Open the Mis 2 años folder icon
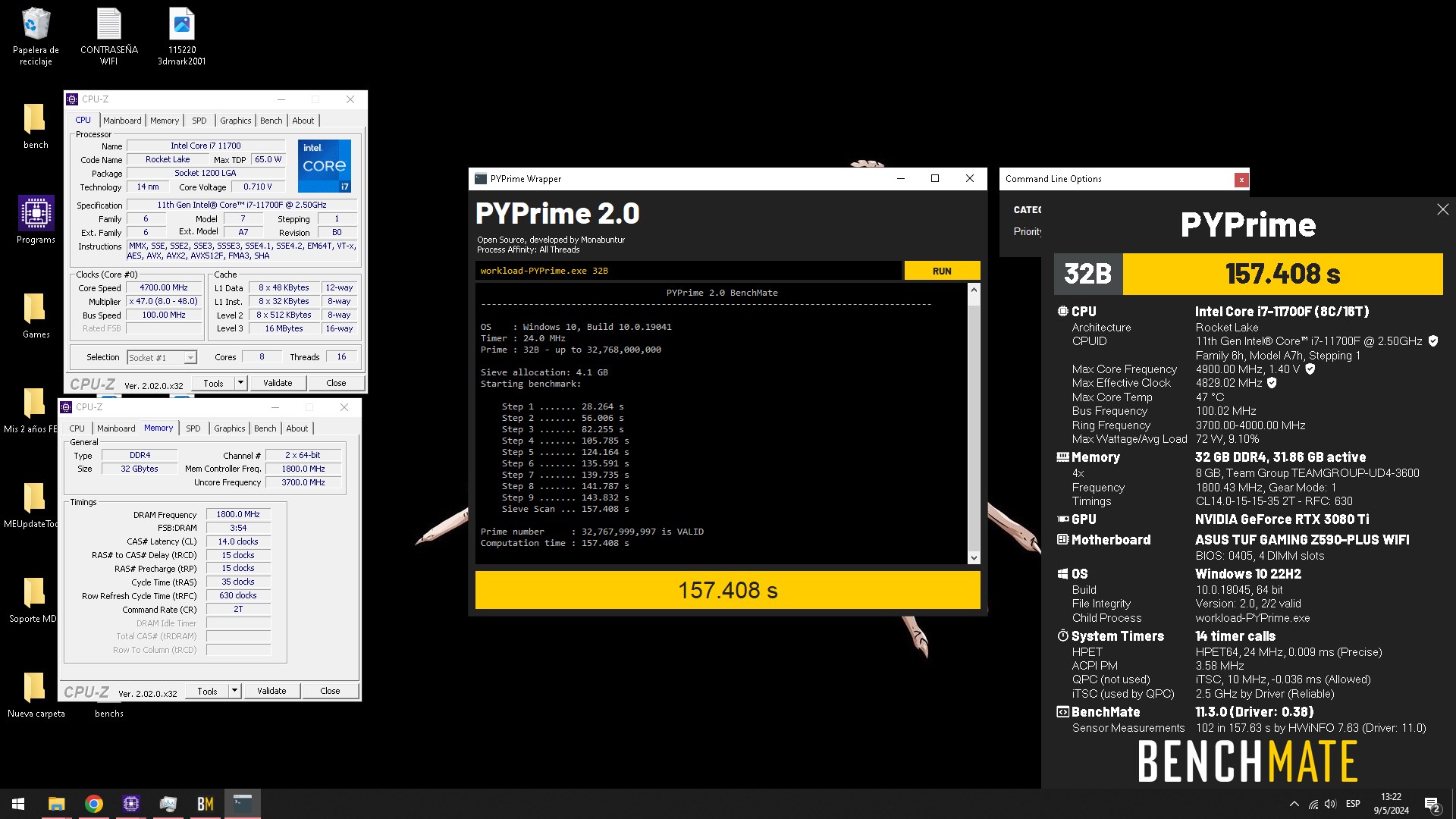 pos(30,410)
